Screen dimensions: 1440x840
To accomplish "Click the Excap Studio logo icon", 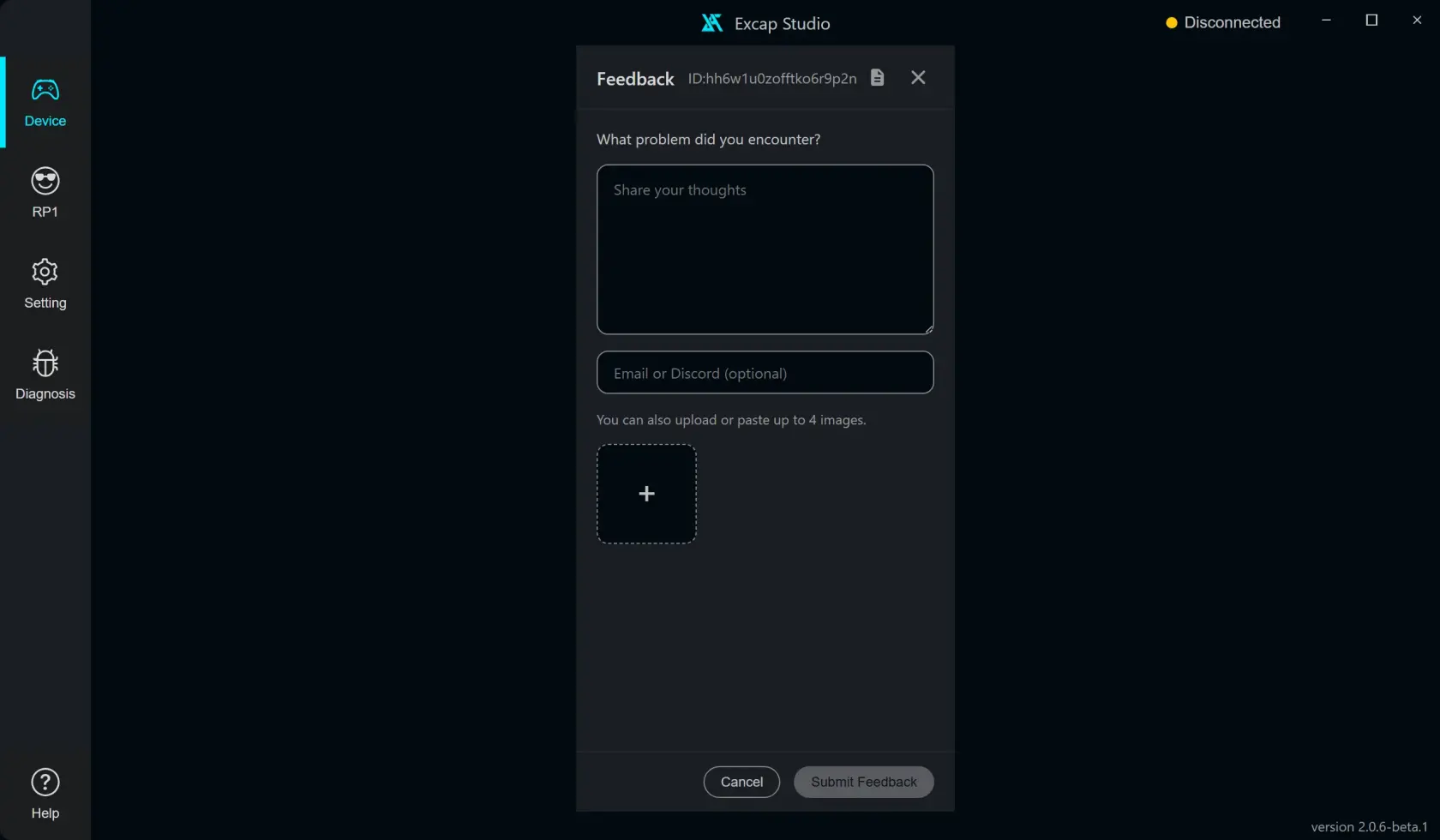I will [712, 23].
